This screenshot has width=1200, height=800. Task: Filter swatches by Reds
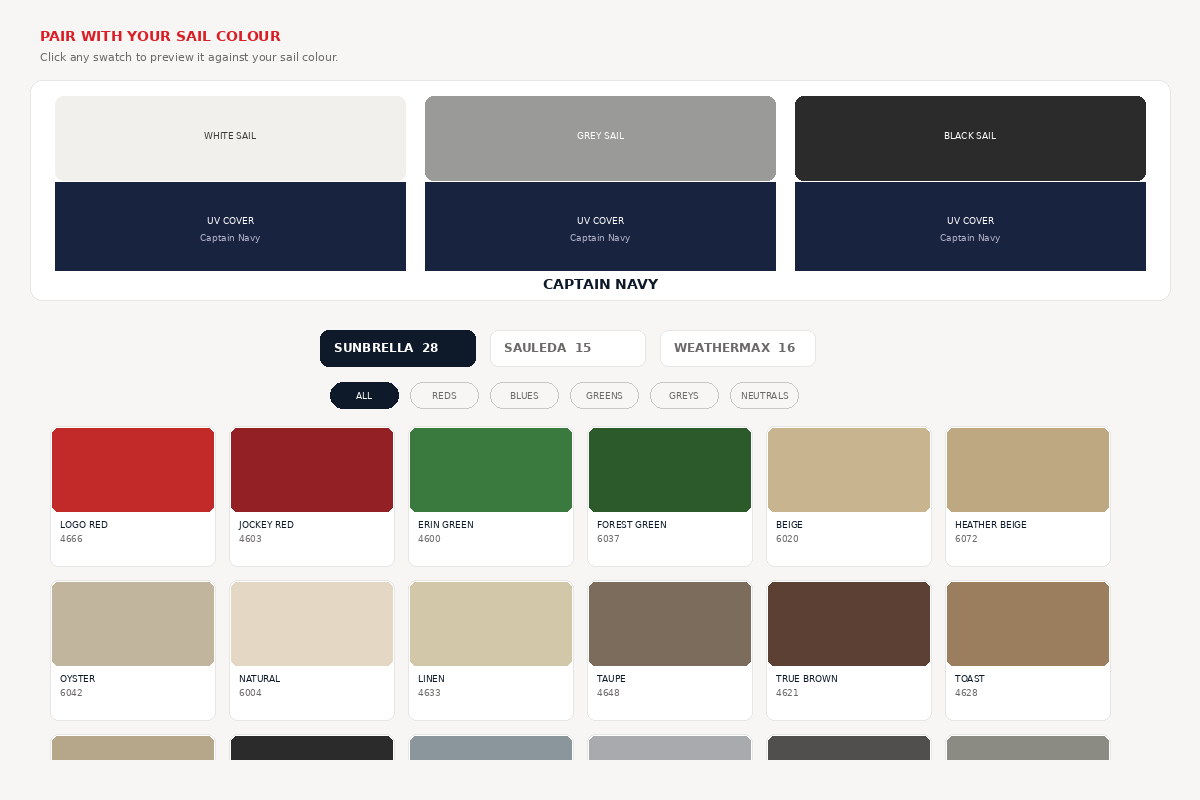[x=444, y=396]
